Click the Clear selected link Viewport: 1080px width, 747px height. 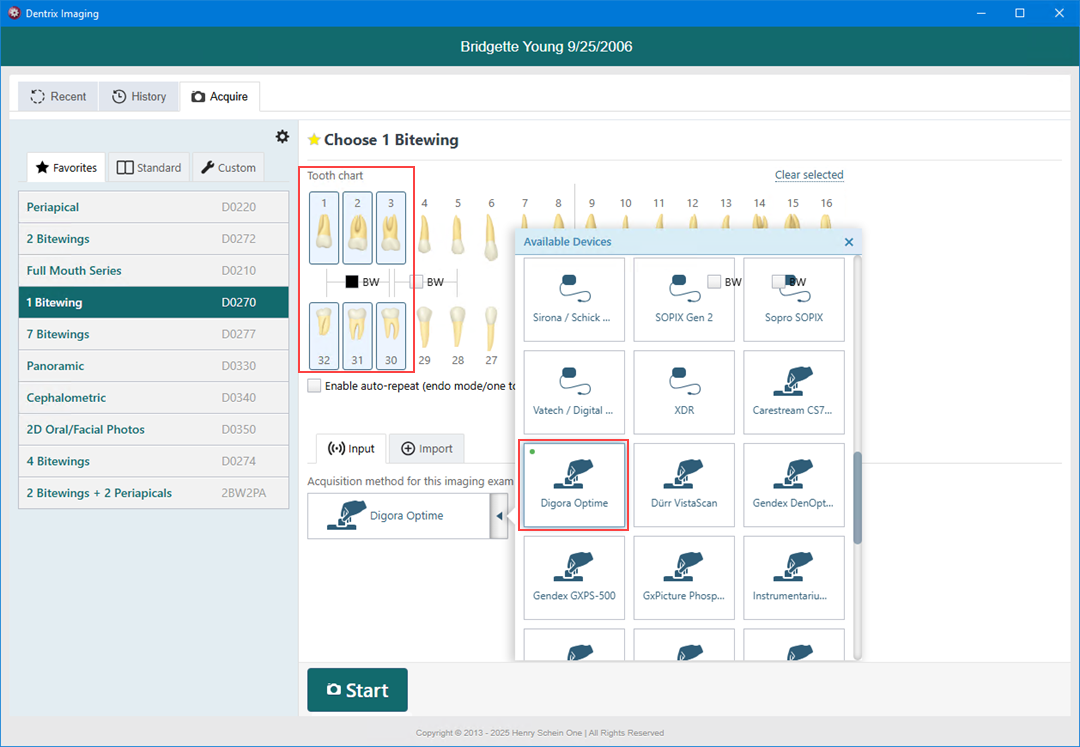point(808,175)
